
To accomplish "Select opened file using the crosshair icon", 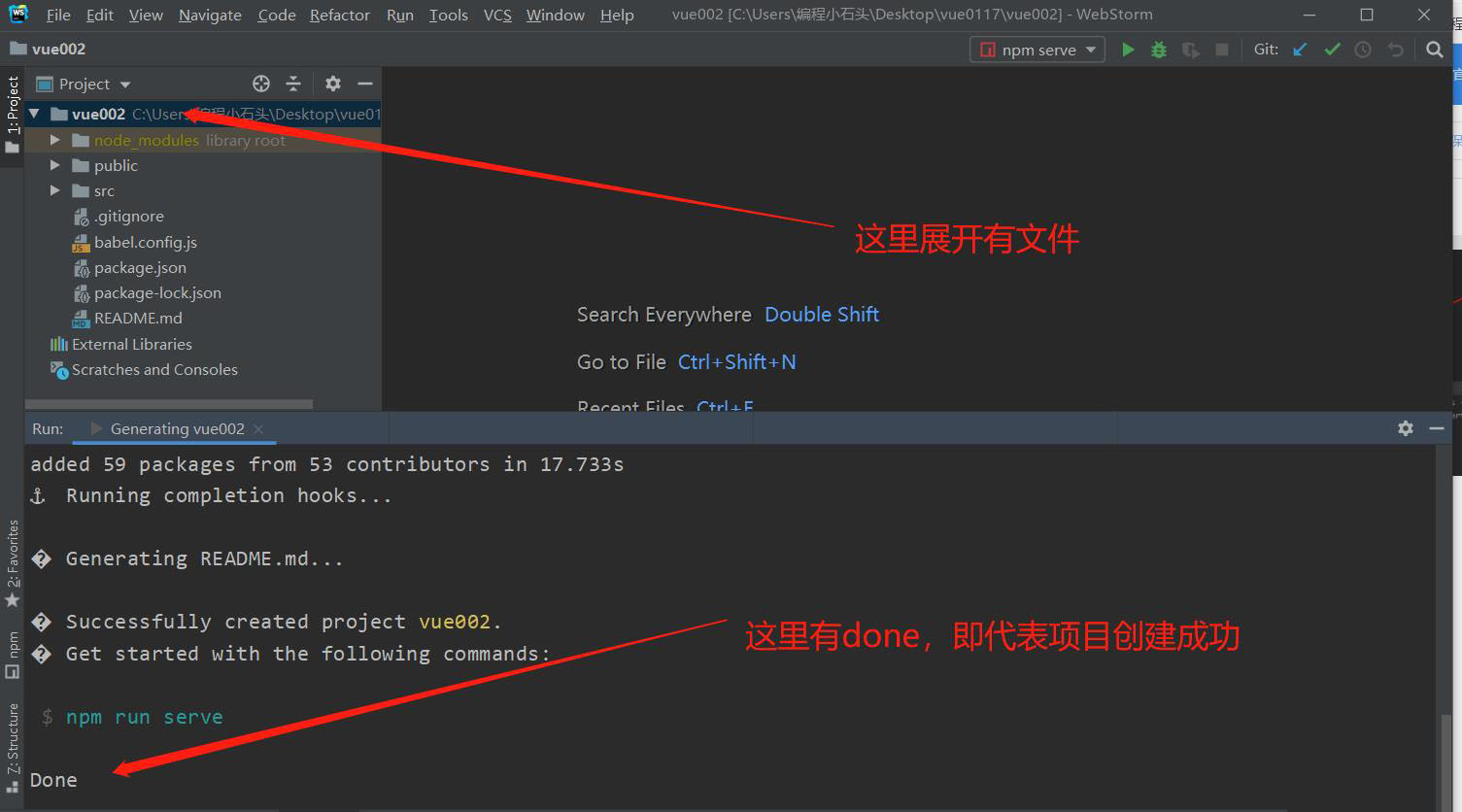I will pyautogui.click(x=260, y=84).
